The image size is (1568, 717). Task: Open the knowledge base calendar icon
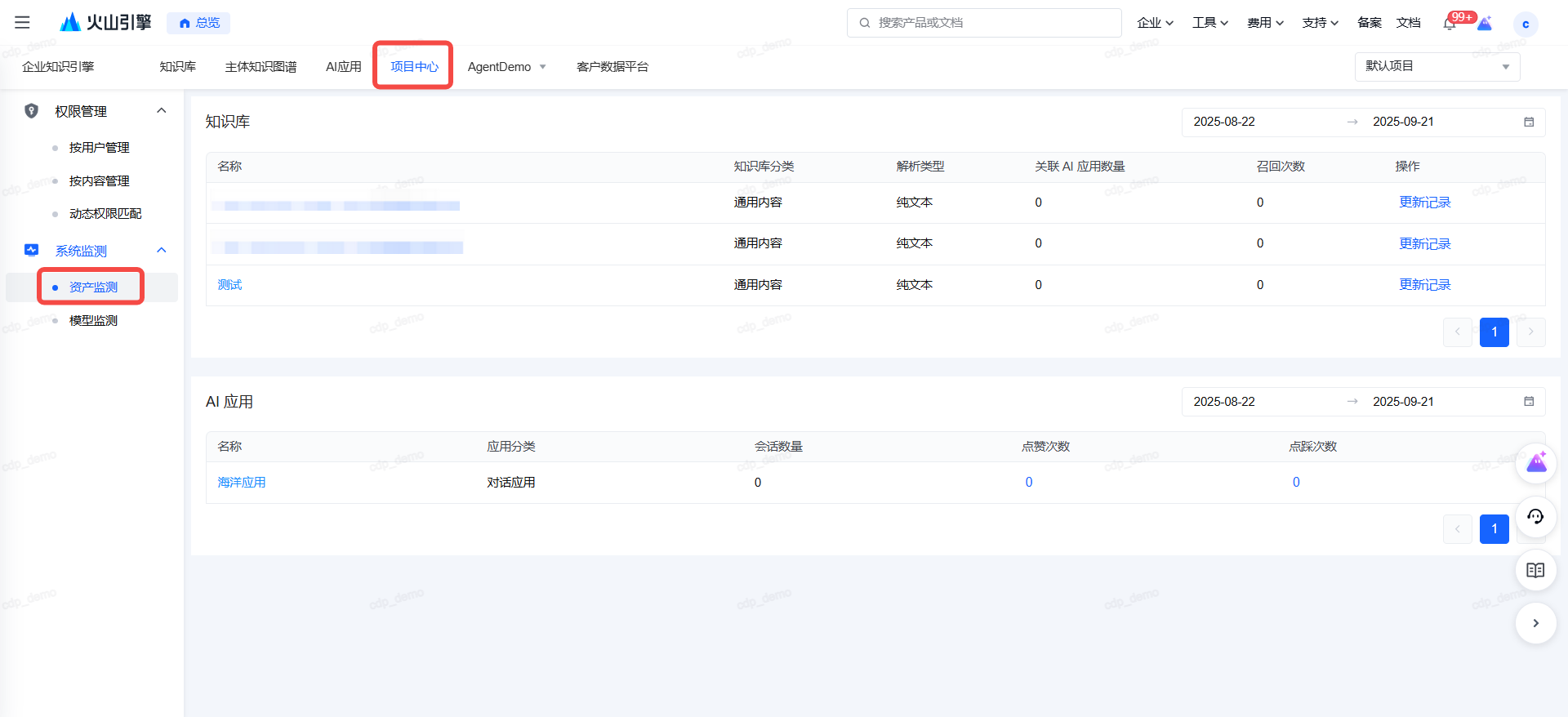coord(1529,122)
